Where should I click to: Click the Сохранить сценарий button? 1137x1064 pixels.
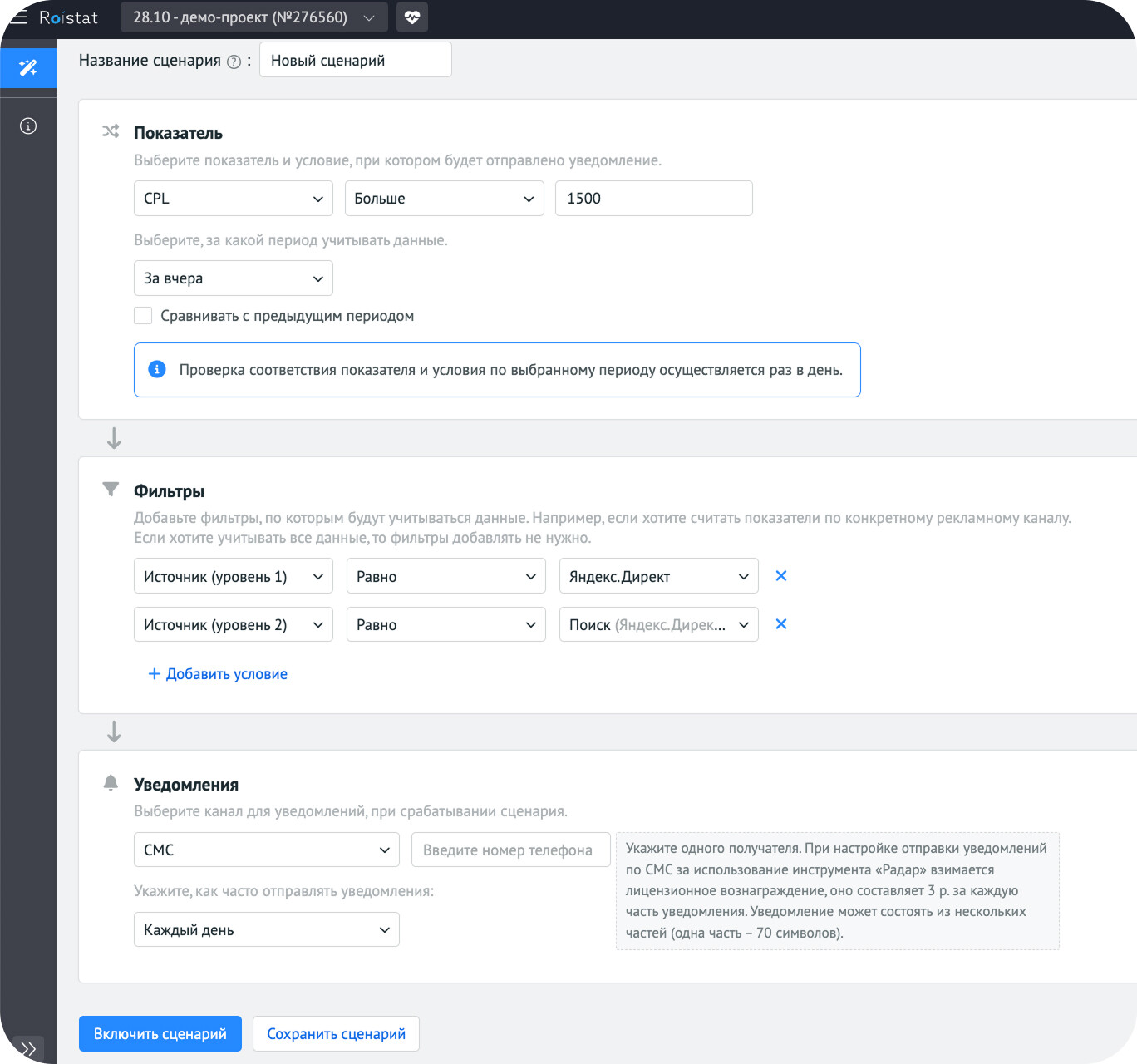[x=336, y=1034]
